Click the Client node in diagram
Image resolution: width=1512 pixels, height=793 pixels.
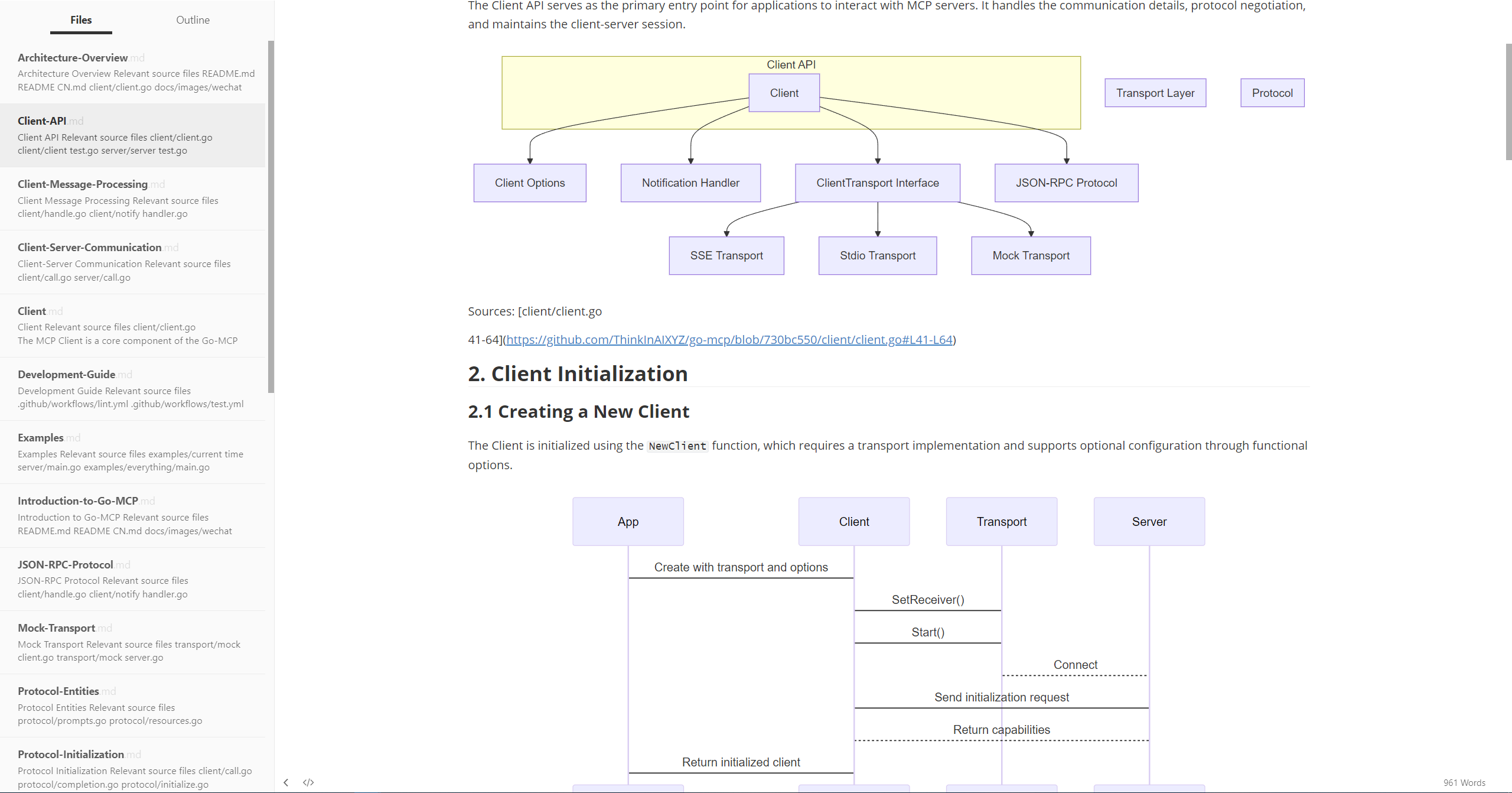click(x=784, y=93)
